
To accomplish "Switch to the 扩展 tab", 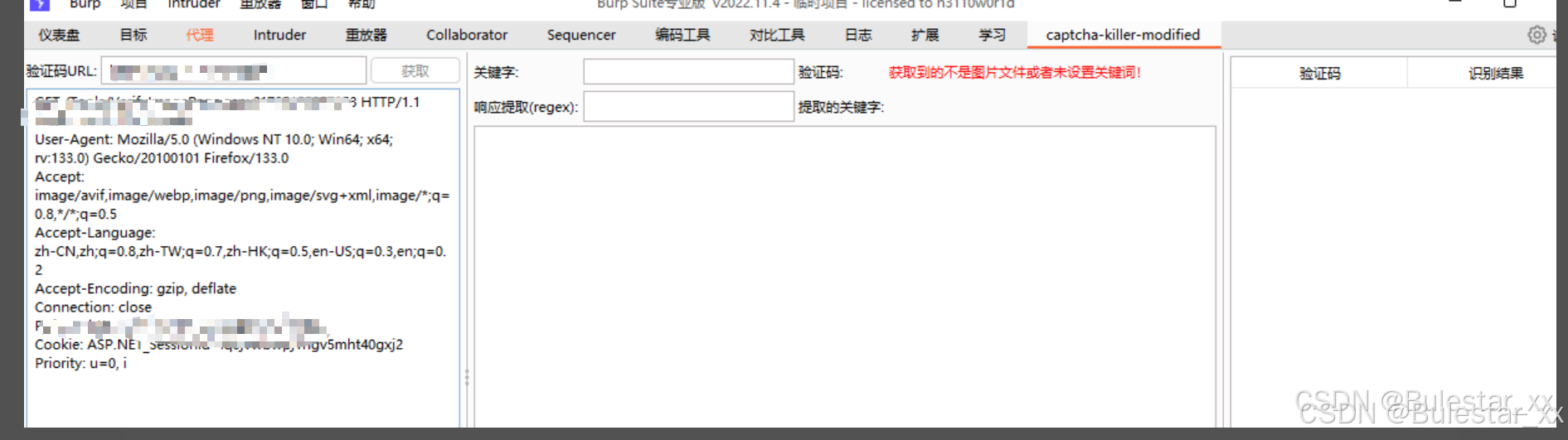I will point(925,35).
